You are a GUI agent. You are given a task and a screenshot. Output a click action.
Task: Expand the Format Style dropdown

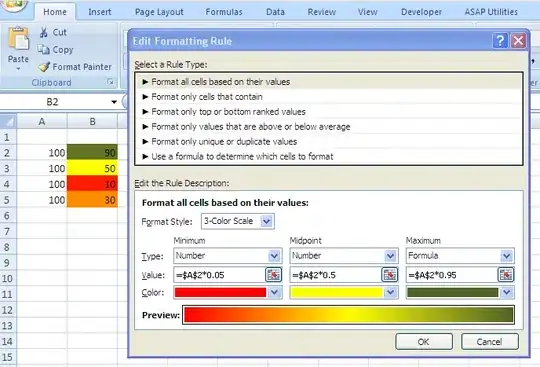(x=267, y=221)
